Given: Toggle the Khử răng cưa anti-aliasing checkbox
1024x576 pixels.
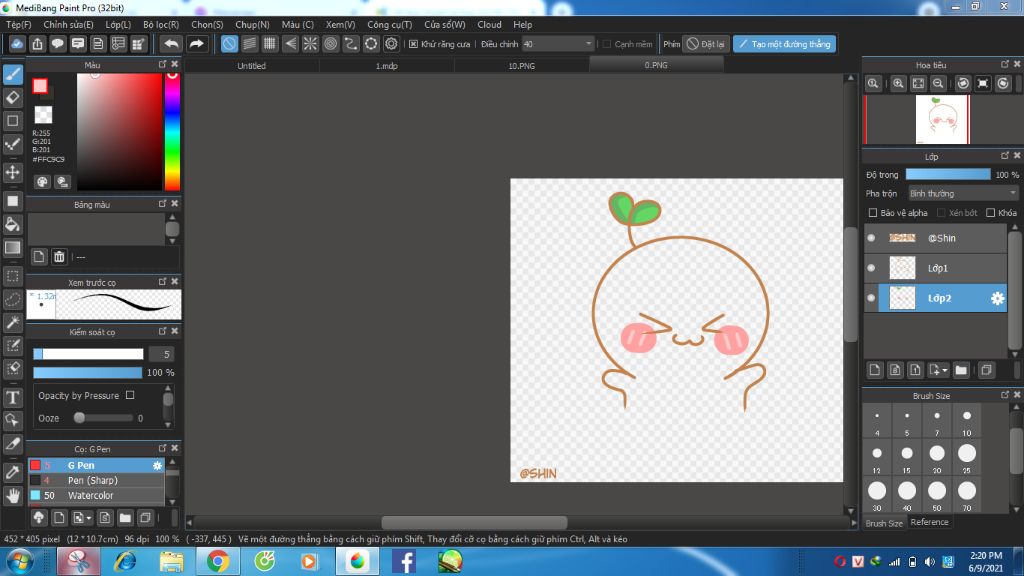Looking at the screenshot, I should pyautogui.click(x=413, y=44).
